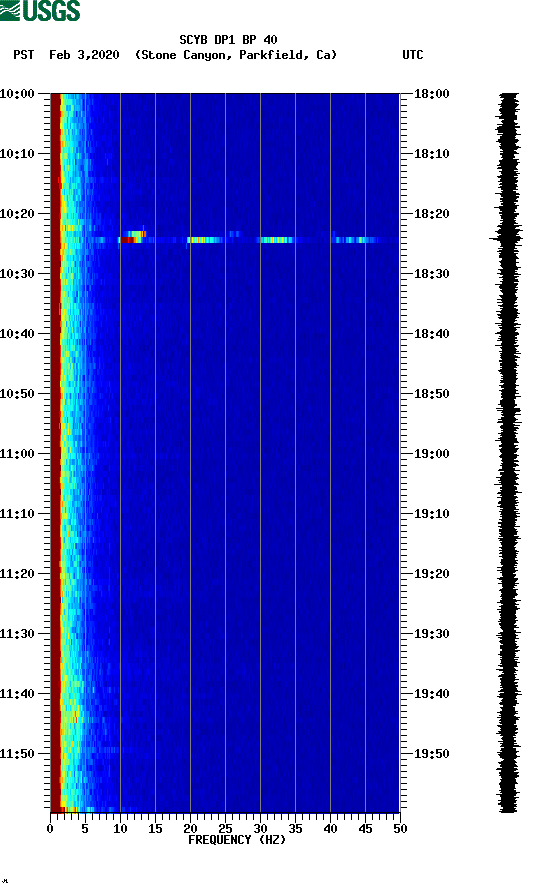Click the '40' frequency axis tick label

click(x=330, y=829)
